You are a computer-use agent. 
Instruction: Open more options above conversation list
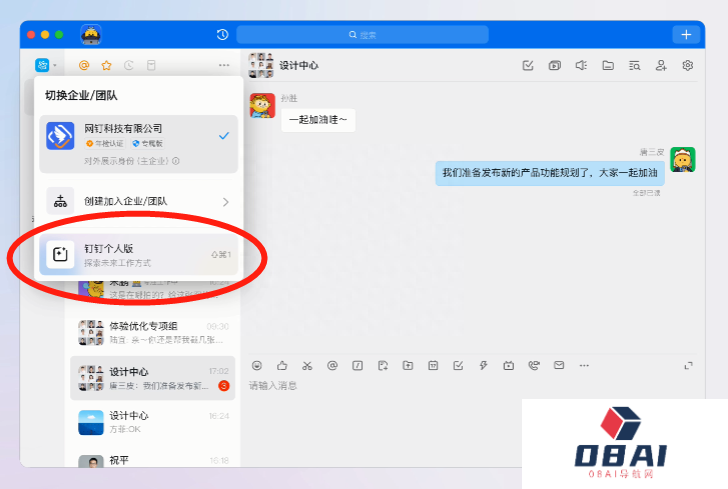[x=224, y=65]
